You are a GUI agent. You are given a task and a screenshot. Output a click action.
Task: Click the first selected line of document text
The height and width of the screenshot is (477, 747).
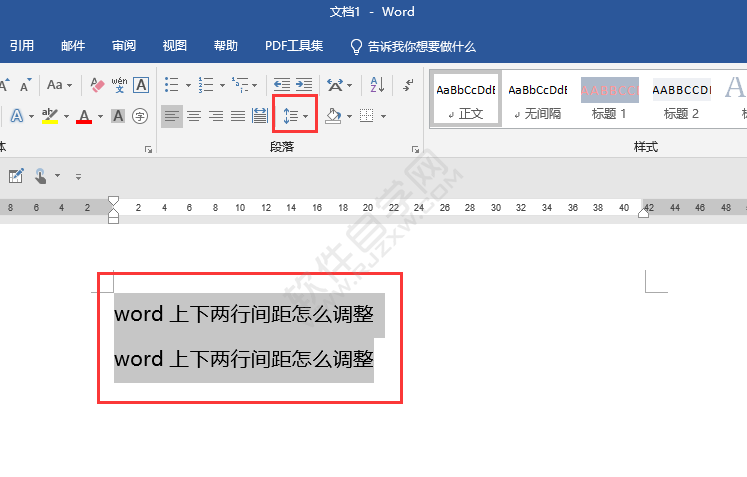pyautogui.click(x=244, y=315)
